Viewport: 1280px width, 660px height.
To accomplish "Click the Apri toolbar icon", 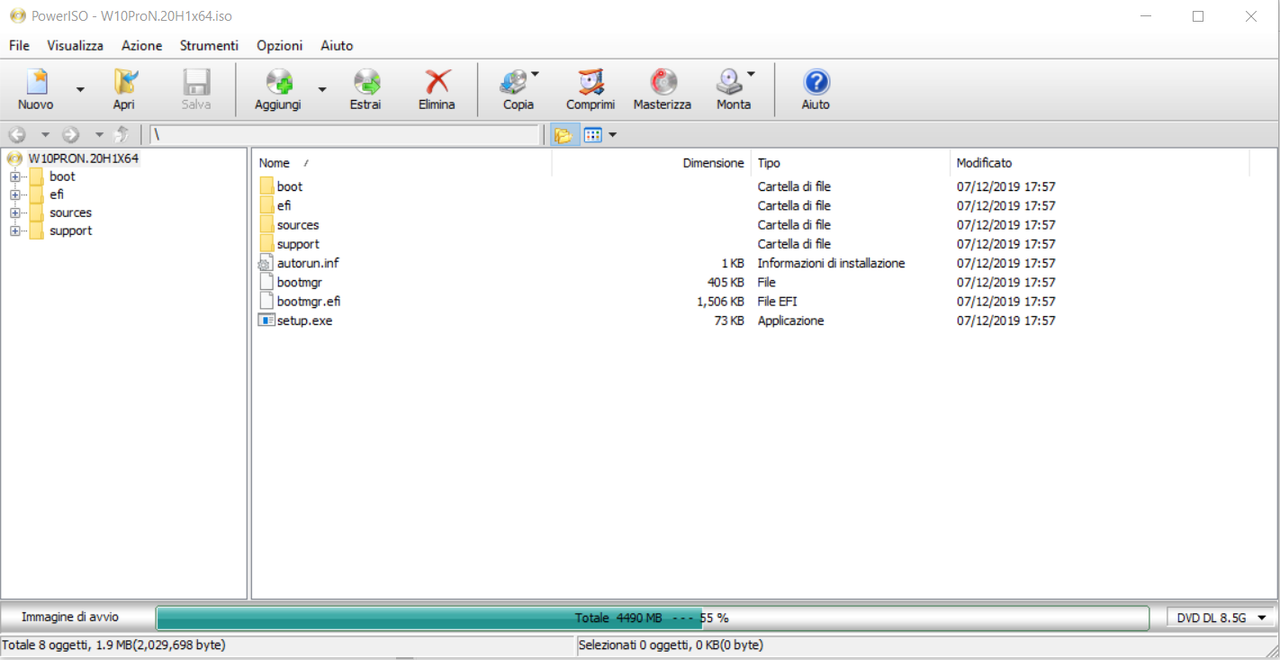I will (x=124, y=82).
